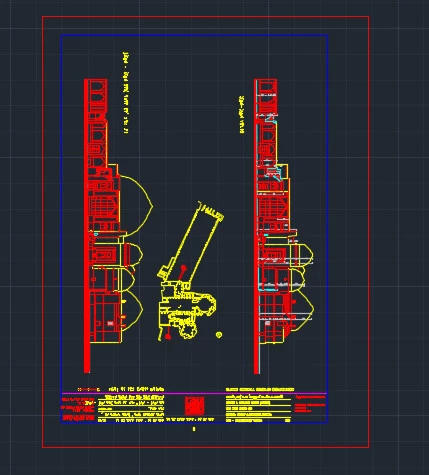Select the thick red vertical wall of right plan
The width and height of the screenshot is (429, 475).
pyautogui.click(x=256, y=227)
